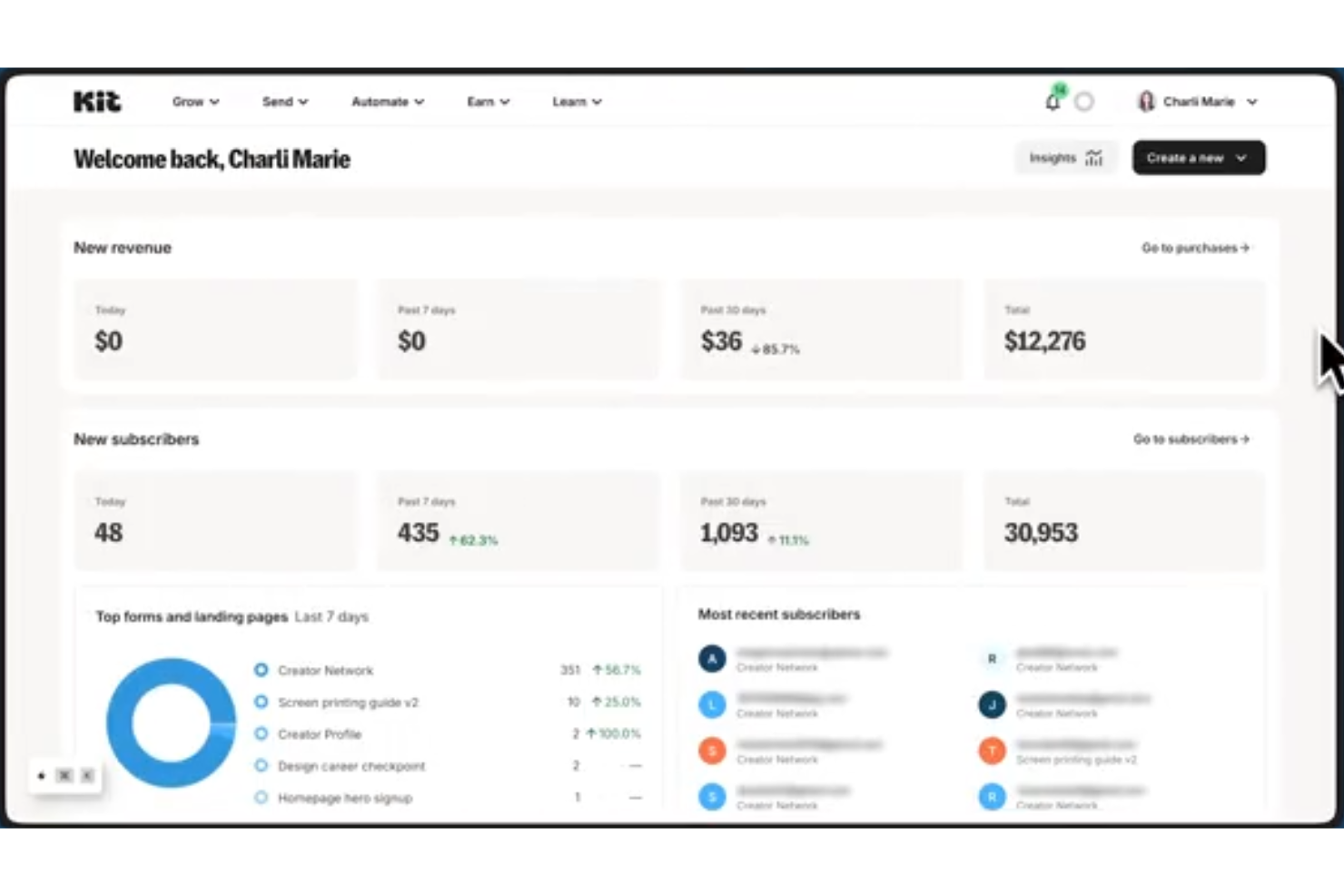1344x896 pixels.
Task: Open subscriber with blue R avatar
Action: point(992,796)
